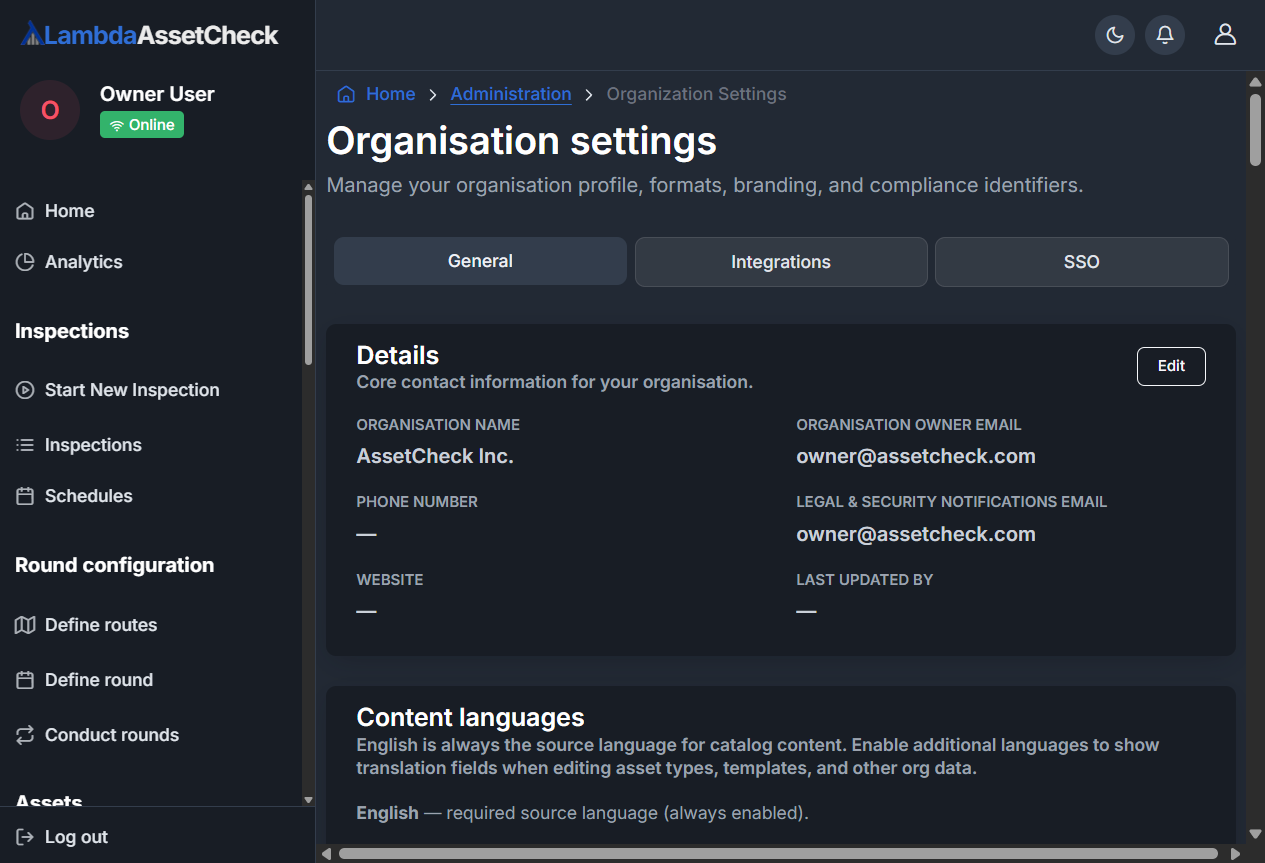Click the Home sidebar house icon
Image resolution: width=1265 pixels, height=863 pixels.
click(x=25, y=211)
